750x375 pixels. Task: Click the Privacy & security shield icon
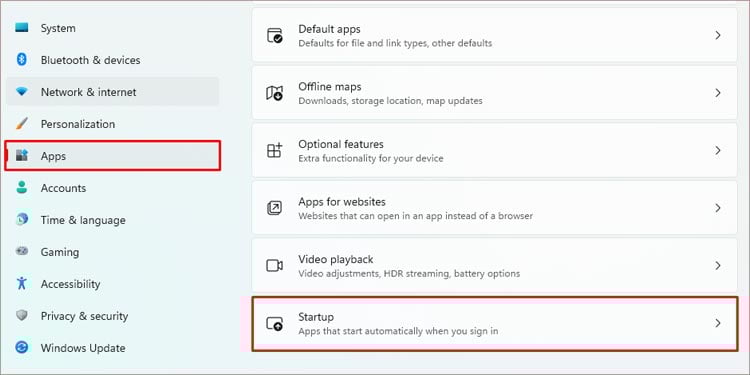[x=22, y=316]
